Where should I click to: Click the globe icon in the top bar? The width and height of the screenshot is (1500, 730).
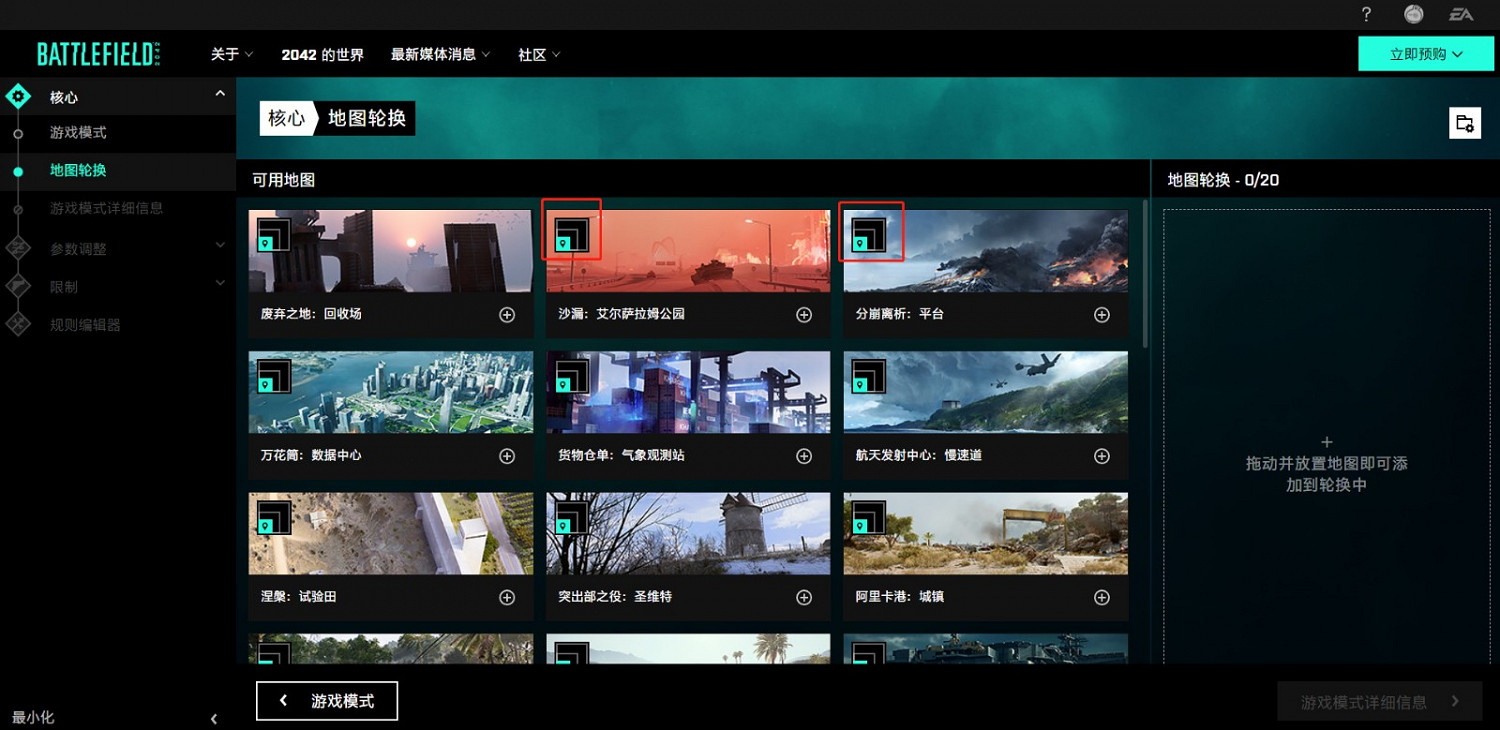[1414, 15]
